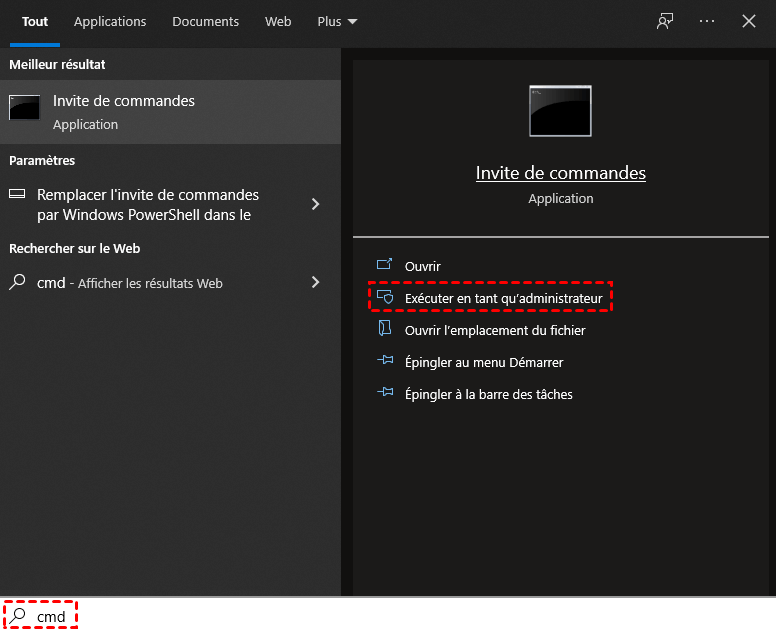Expand the PowerShell replacement setting arrow
The height and width of the screenshot is (632, 776).
tap(316, 204)
